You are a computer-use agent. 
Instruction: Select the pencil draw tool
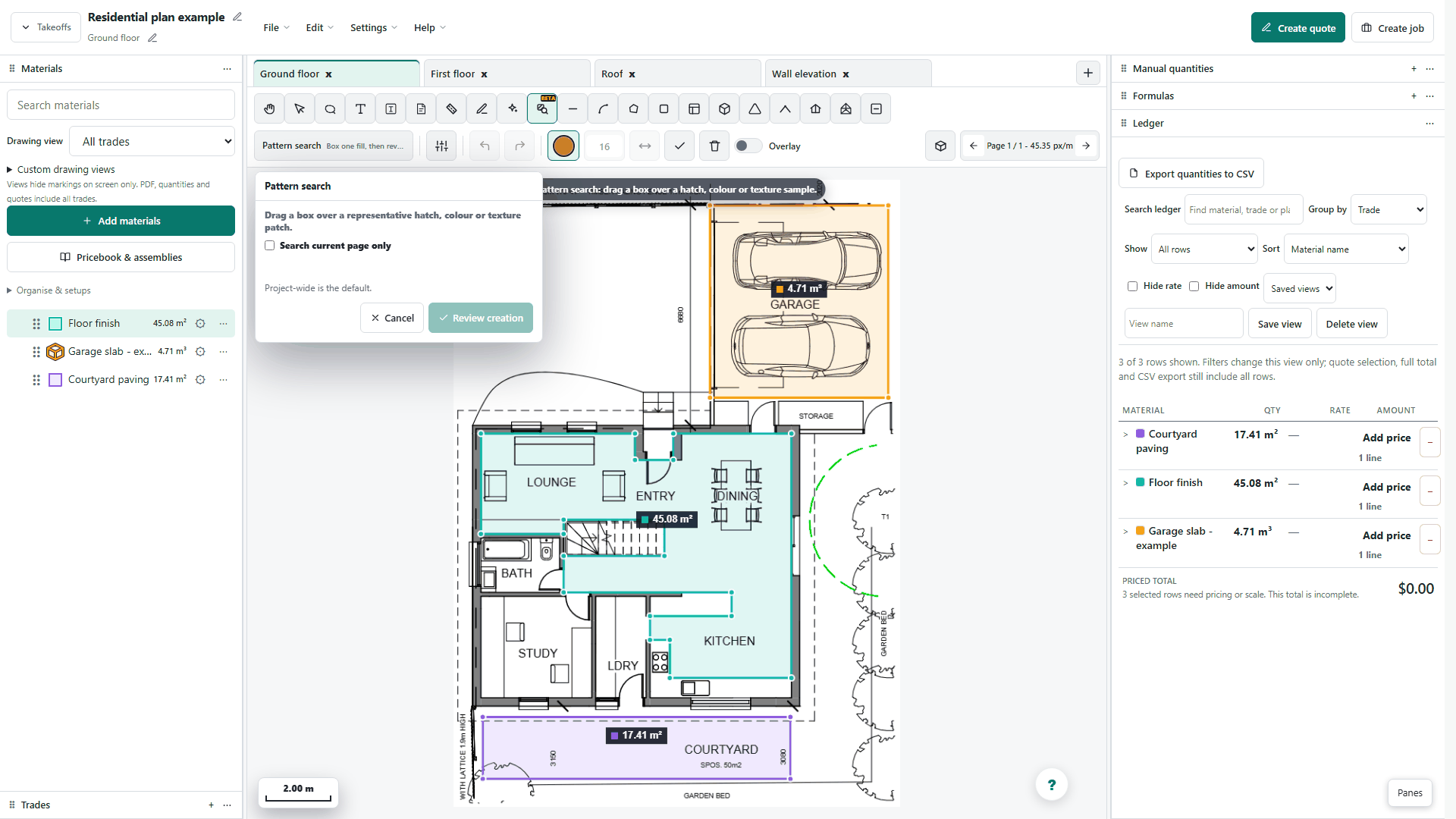482,109
